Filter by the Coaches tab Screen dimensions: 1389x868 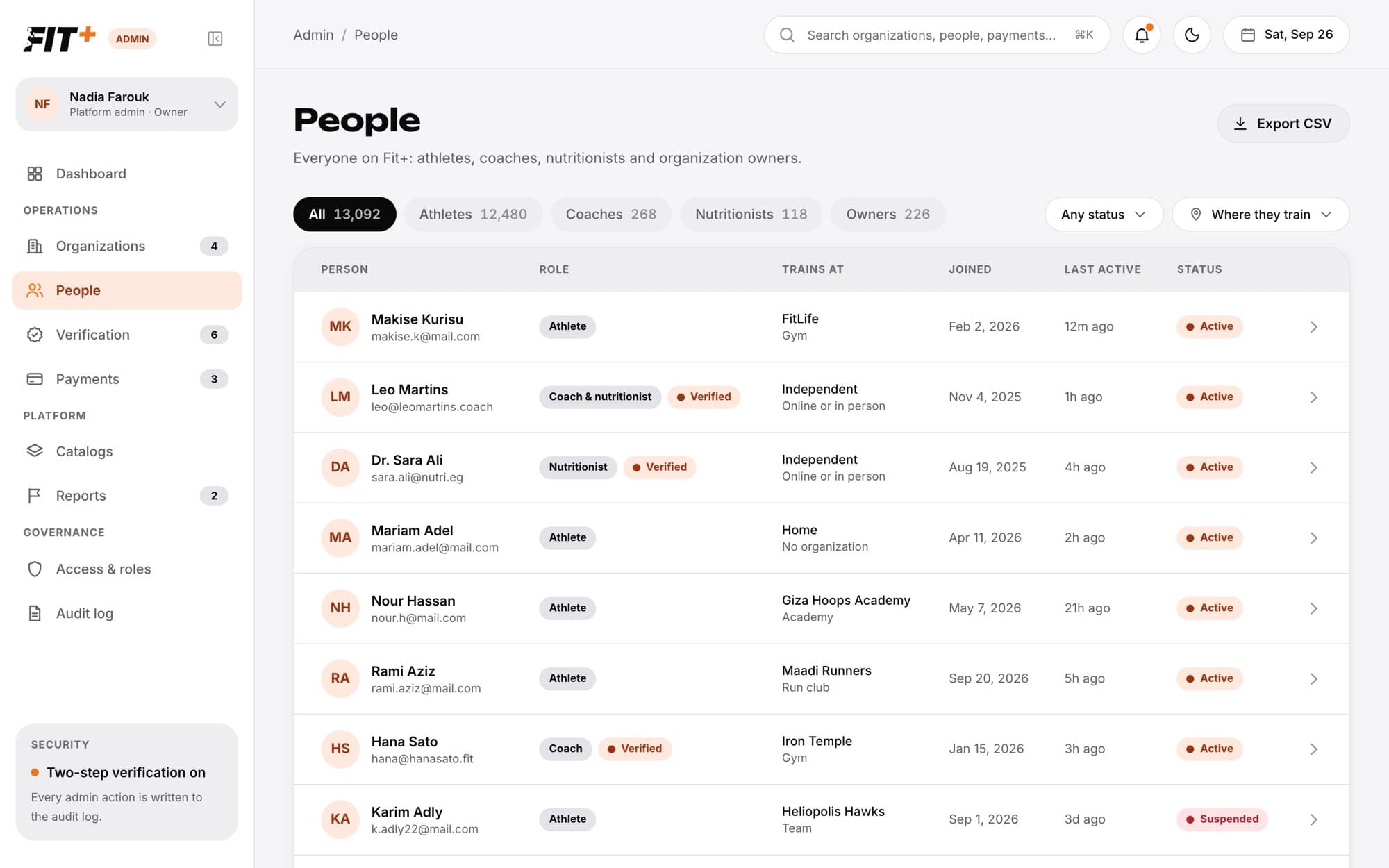click(611, 215)
